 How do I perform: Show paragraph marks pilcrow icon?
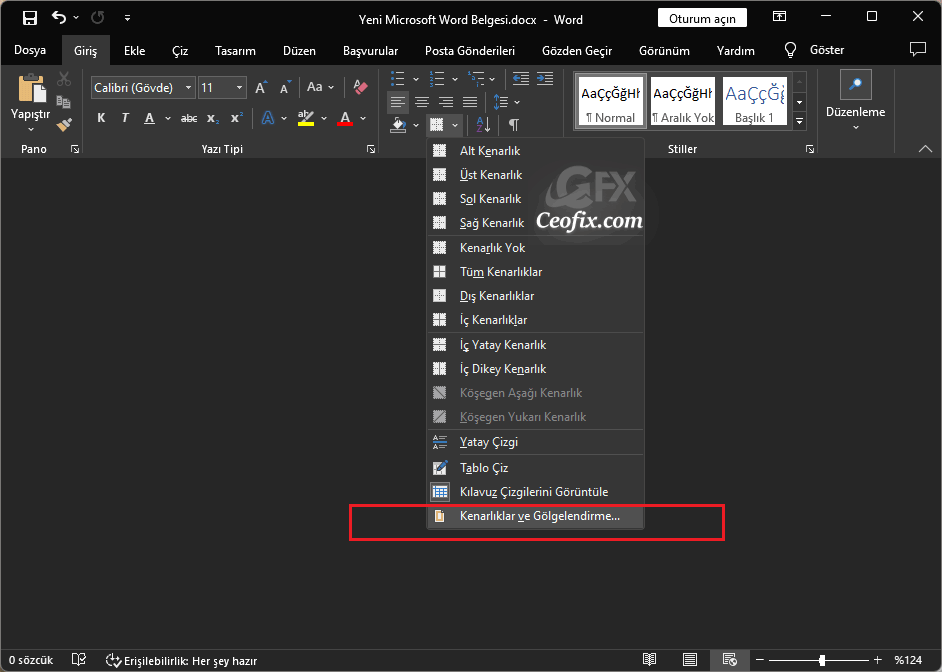[x=514, y=125]
